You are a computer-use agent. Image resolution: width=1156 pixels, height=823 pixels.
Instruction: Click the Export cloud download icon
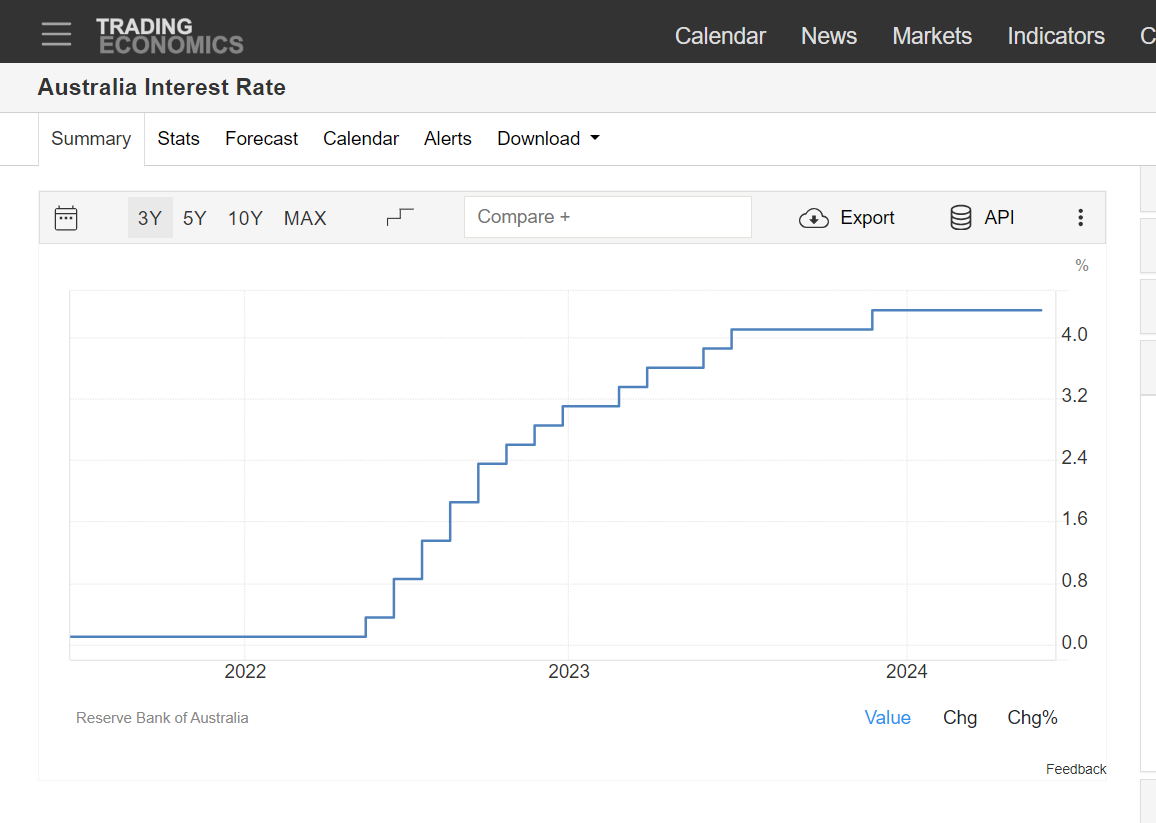(814, 218)
